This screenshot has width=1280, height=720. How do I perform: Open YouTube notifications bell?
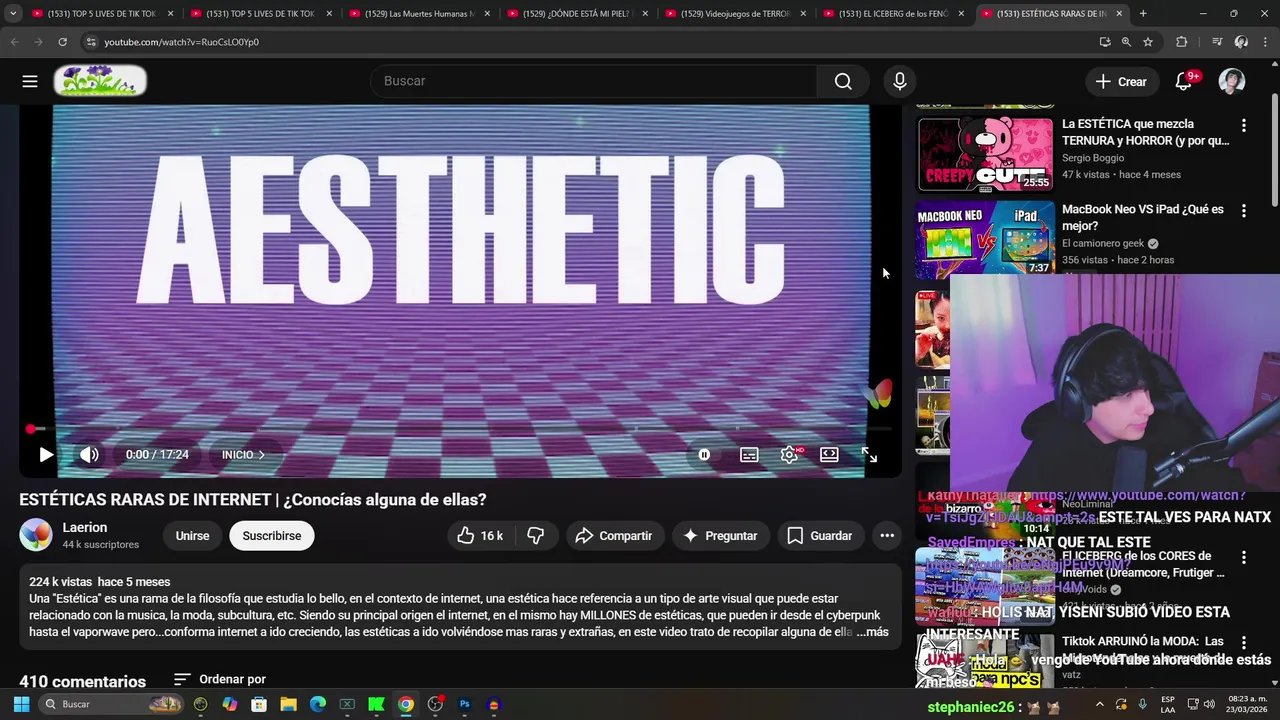pos(1184,82)
